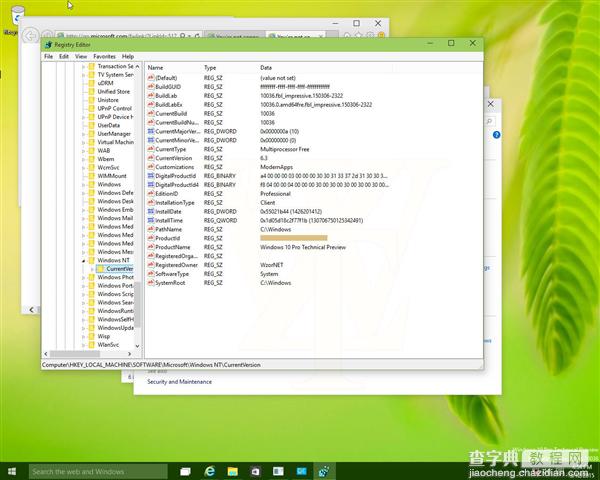
Task: Open Internet Explorer from taskbar
Action: 209,472
